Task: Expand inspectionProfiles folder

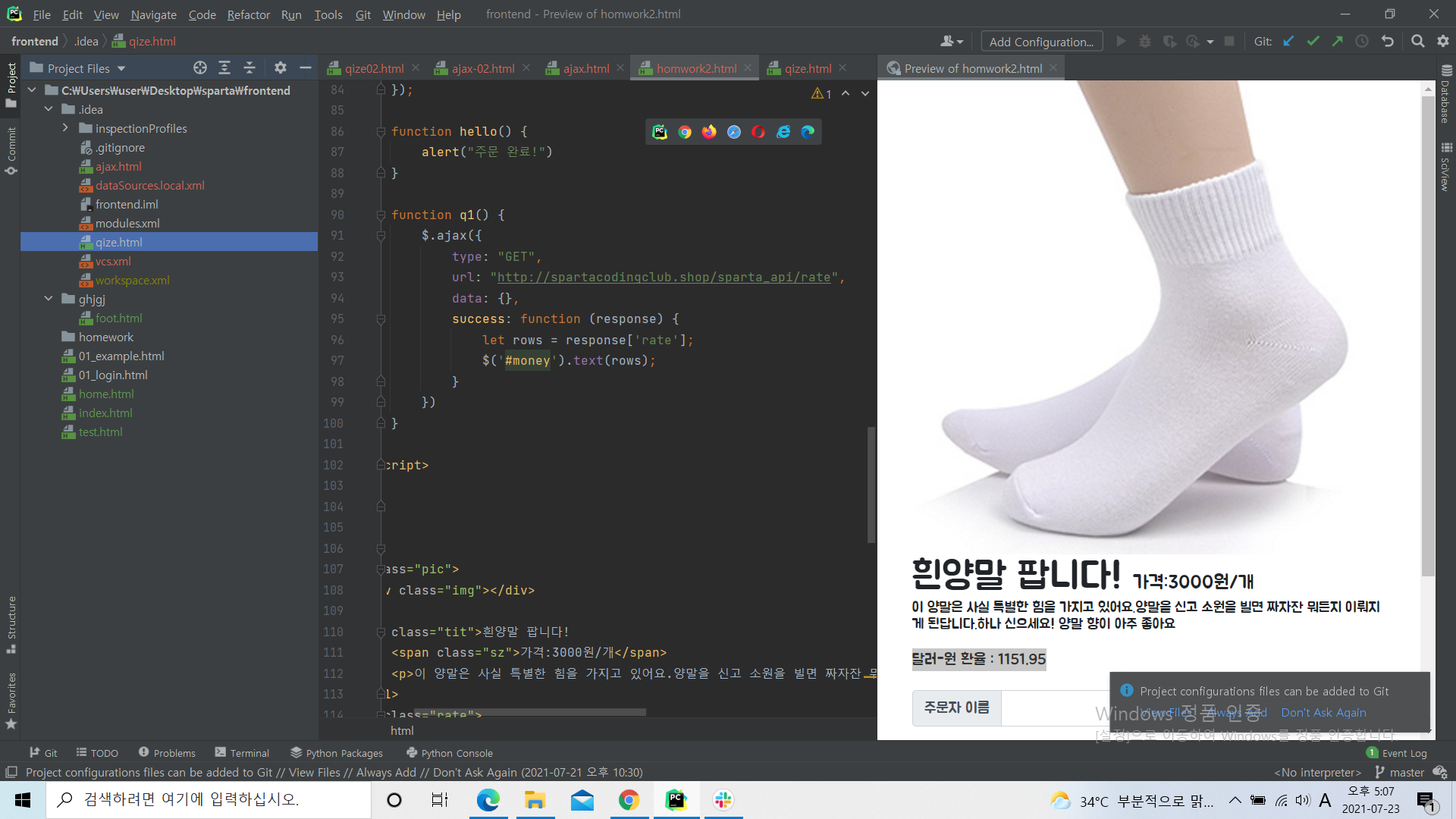Action: (66, 128)
